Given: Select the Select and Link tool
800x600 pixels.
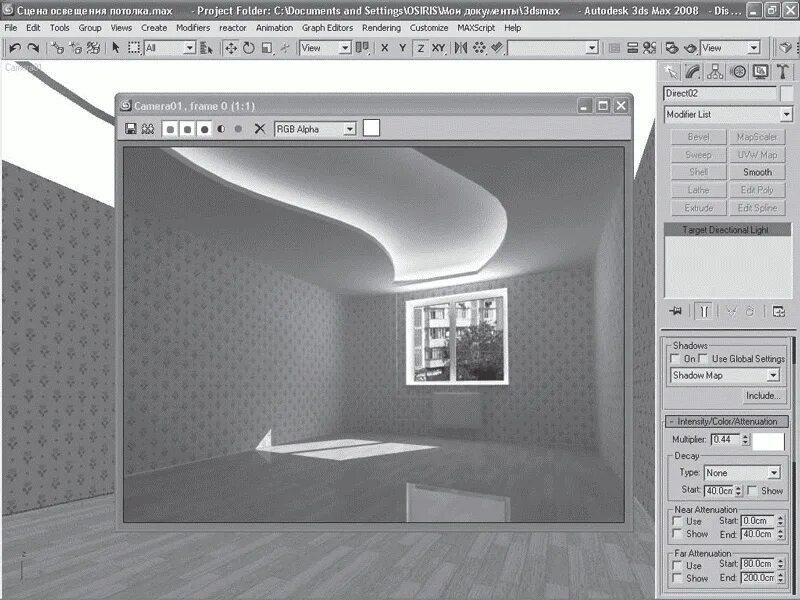Looking at the screenshot, I should 57,48.
